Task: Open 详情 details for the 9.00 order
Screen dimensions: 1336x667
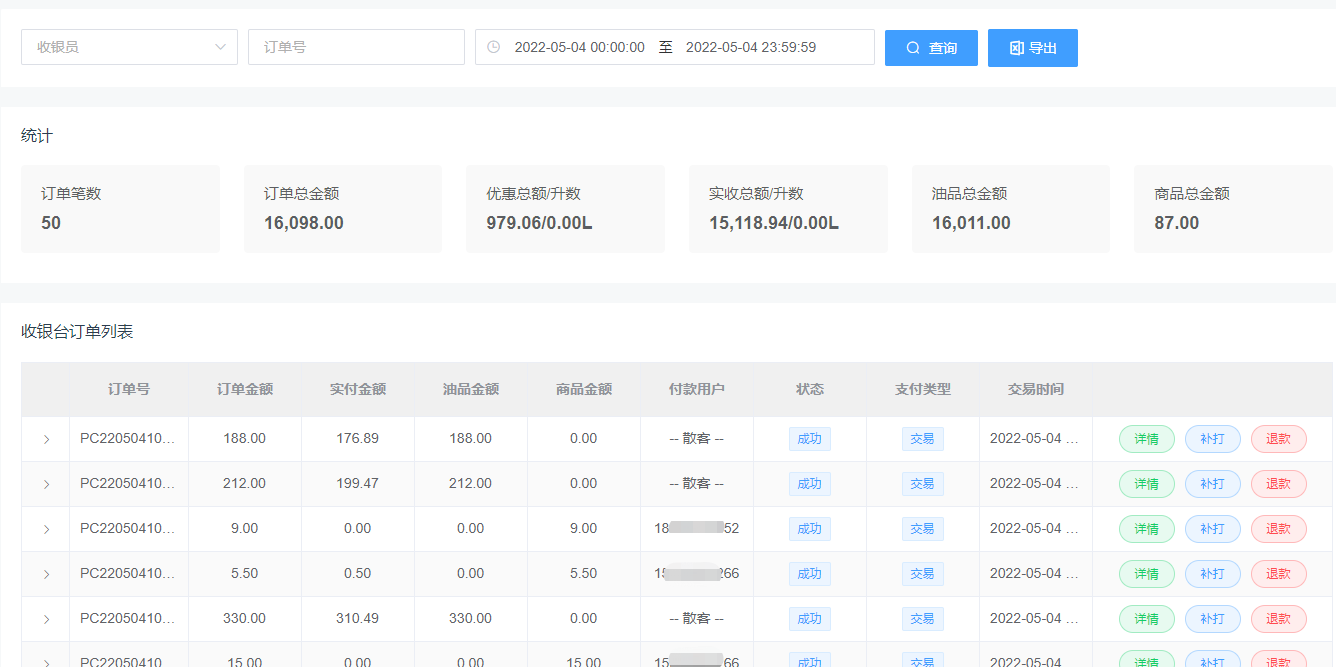Action: coord(1147,529)
